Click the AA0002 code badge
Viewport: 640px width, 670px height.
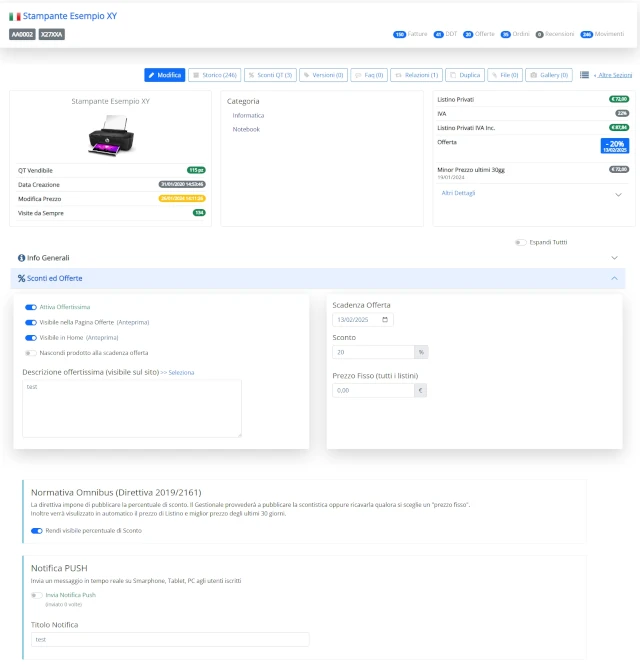(22, 34)
